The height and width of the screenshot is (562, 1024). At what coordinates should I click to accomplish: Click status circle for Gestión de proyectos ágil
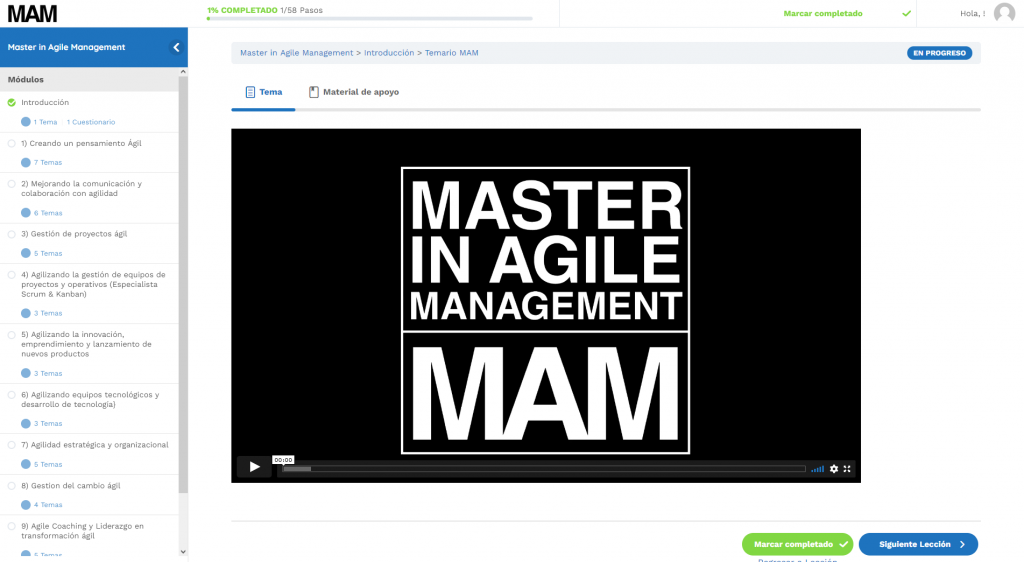point(12,234)
